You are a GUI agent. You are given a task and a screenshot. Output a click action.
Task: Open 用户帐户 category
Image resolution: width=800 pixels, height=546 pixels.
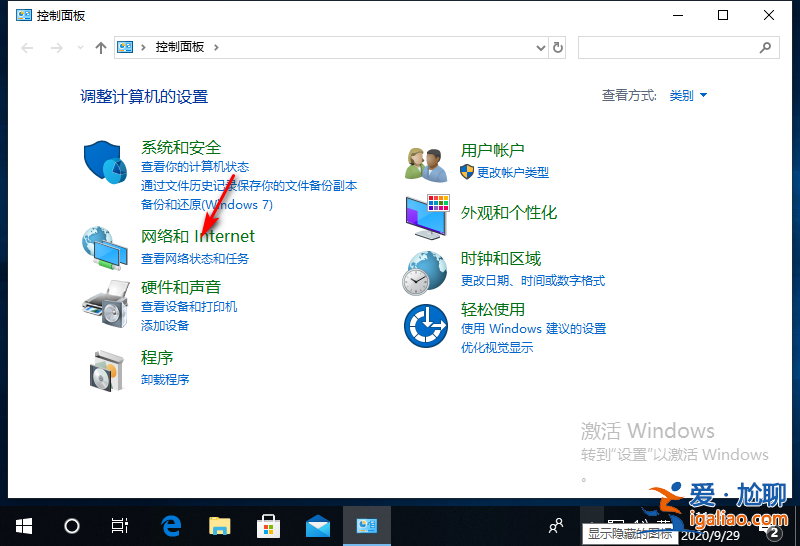[x=492, y=151]
